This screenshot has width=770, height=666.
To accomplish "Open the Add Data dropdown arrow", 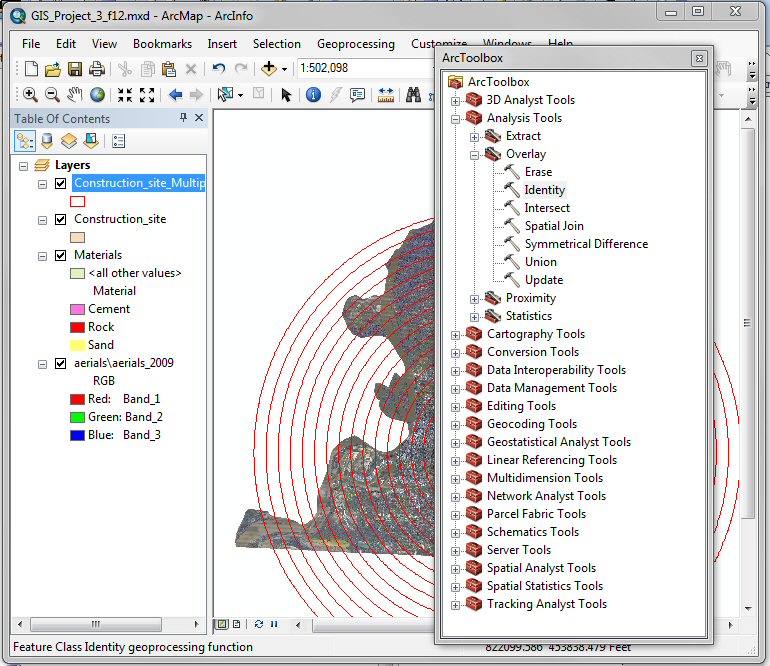I will click(x=284, y=69).
